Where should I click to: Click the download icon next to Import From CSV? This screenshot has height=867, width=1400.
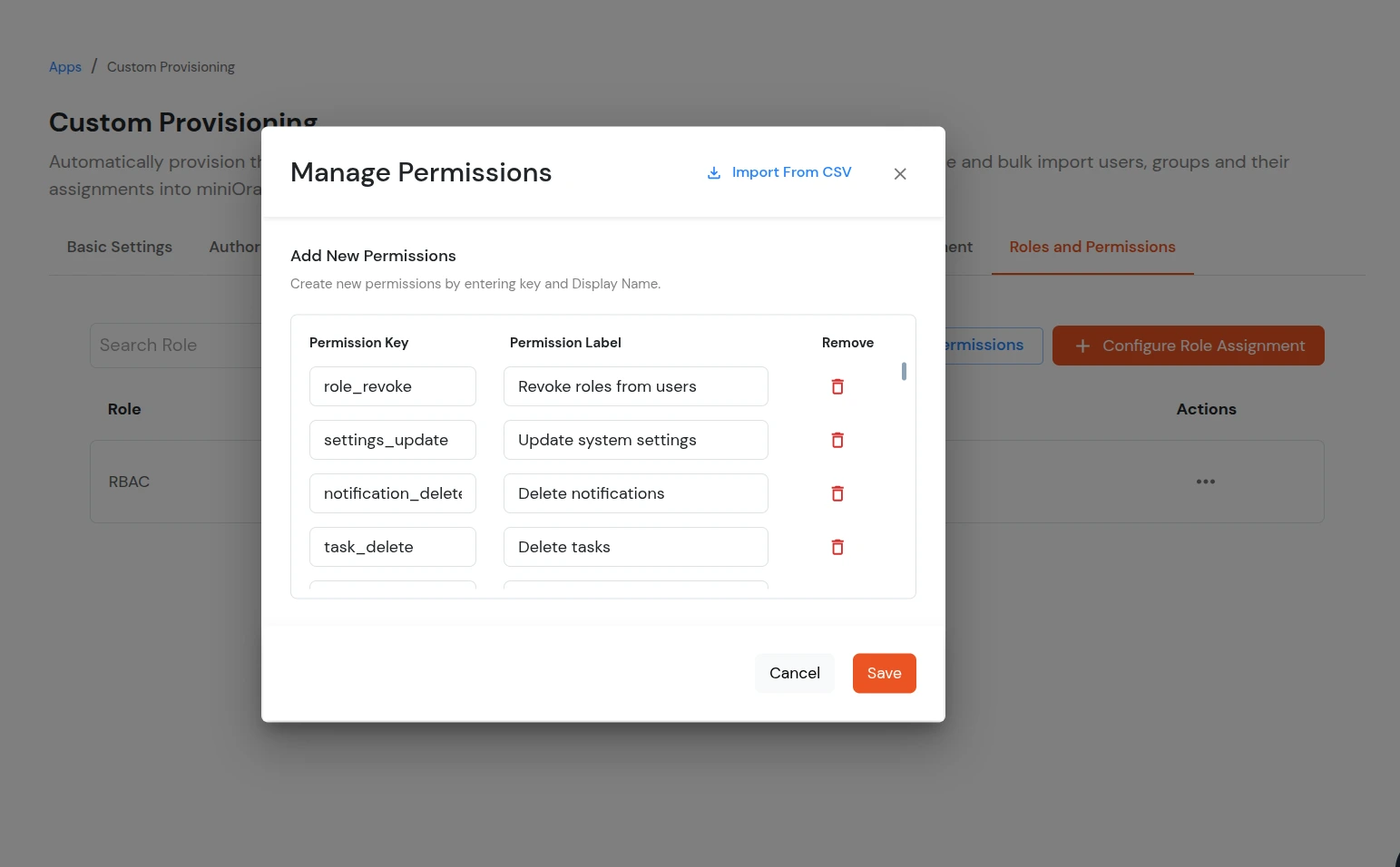[x=714, y=172]
